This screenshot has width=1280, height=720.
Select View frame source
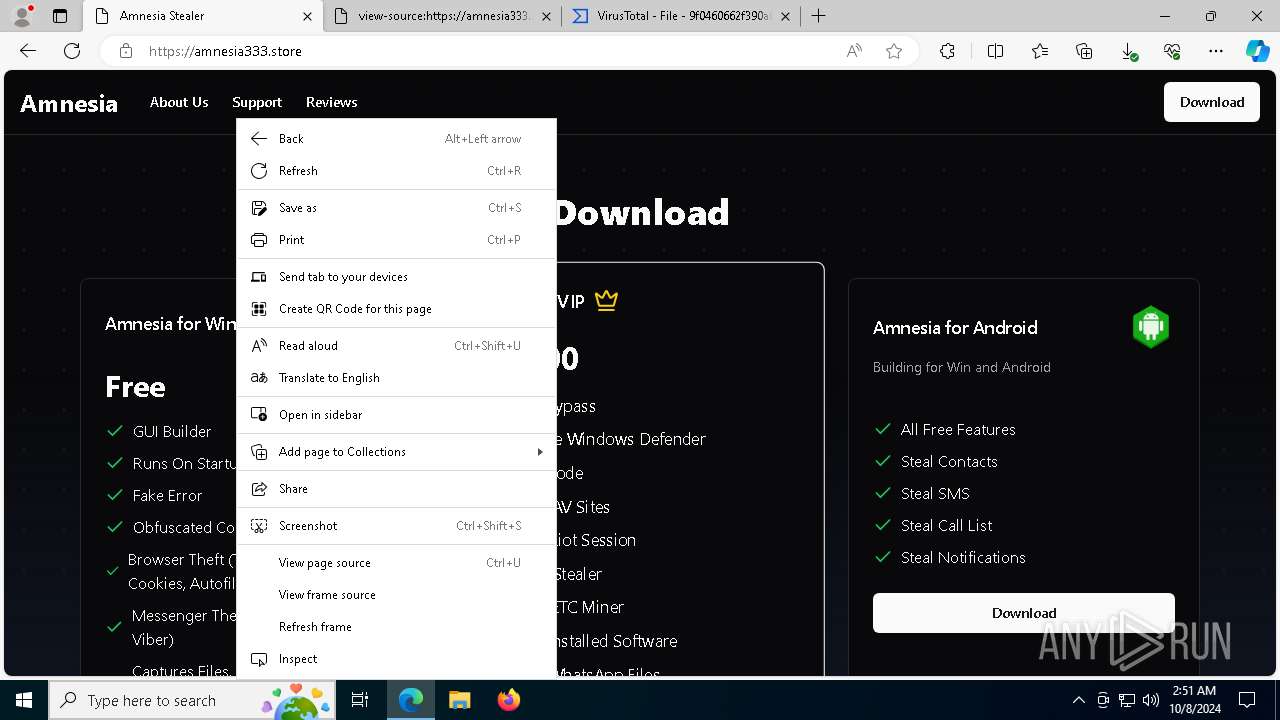(396, 595)
